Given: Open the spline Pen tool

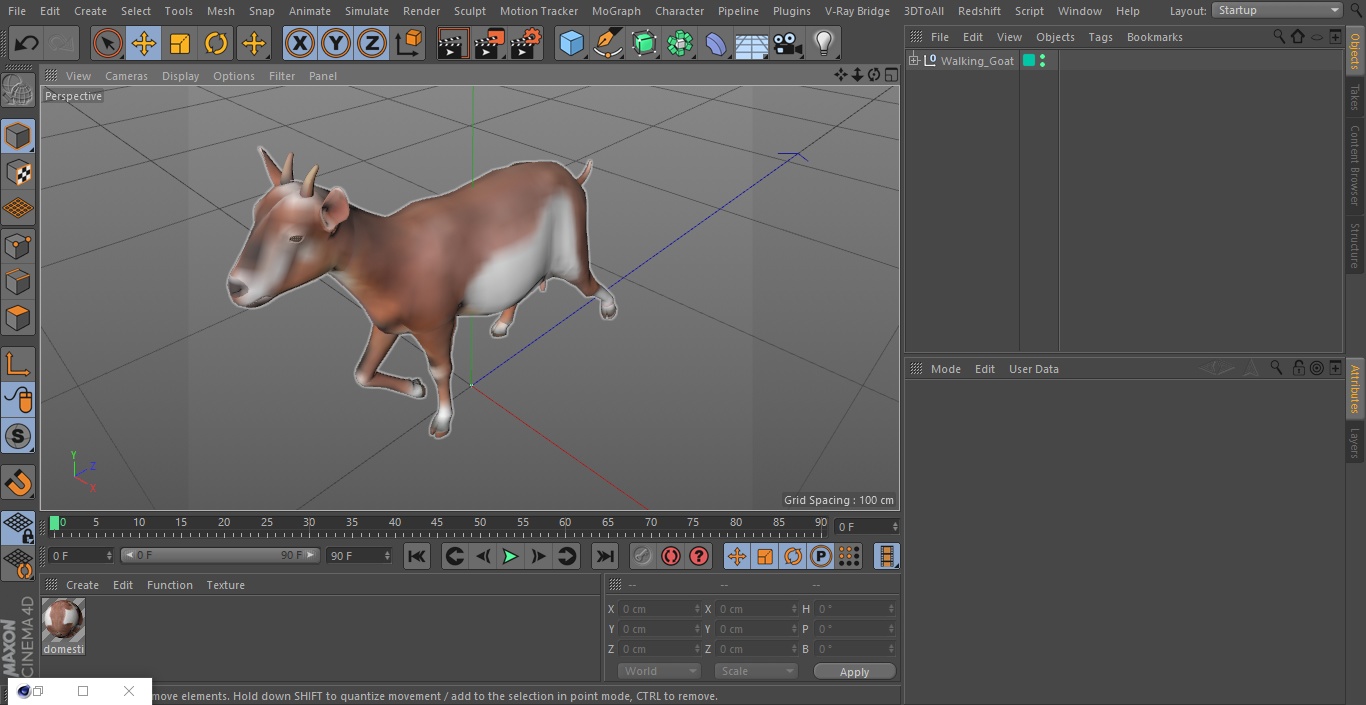Looking at the screenshot, I should coord(608,43).
